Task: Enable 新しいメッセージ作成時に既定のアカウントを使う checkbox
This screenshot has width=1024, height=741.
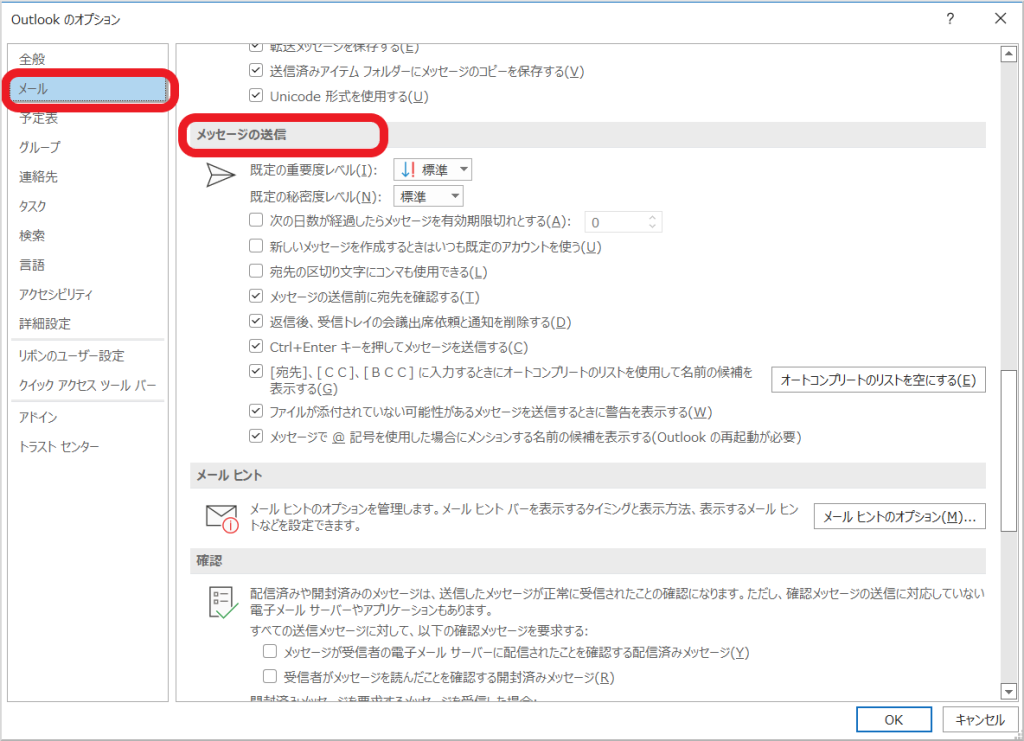Action: pyautogui.click(x=256, y=245)
